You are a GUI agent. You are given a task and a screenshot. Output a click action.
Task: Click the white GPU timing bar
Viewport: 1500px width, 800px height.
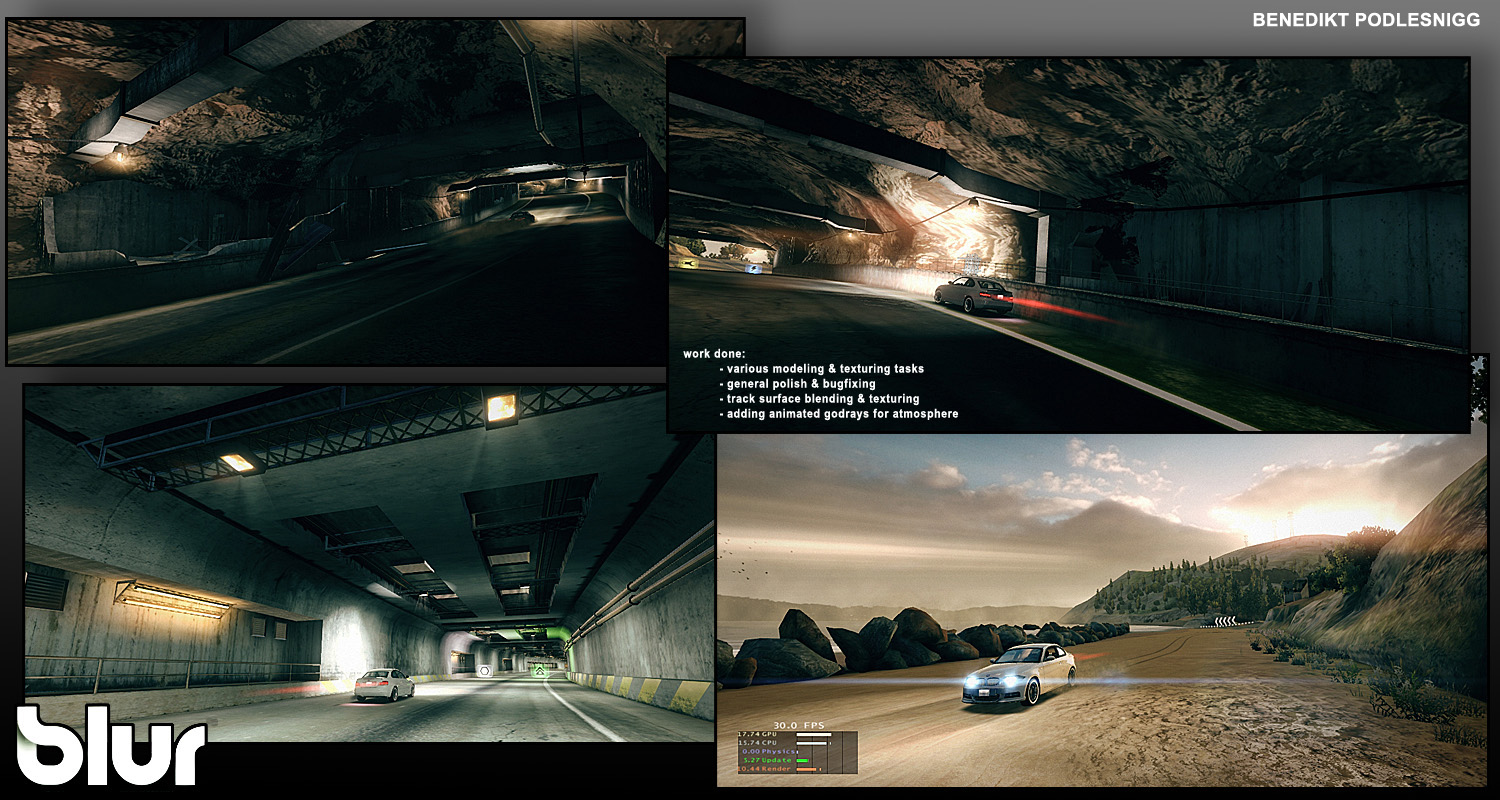[813, 735]
